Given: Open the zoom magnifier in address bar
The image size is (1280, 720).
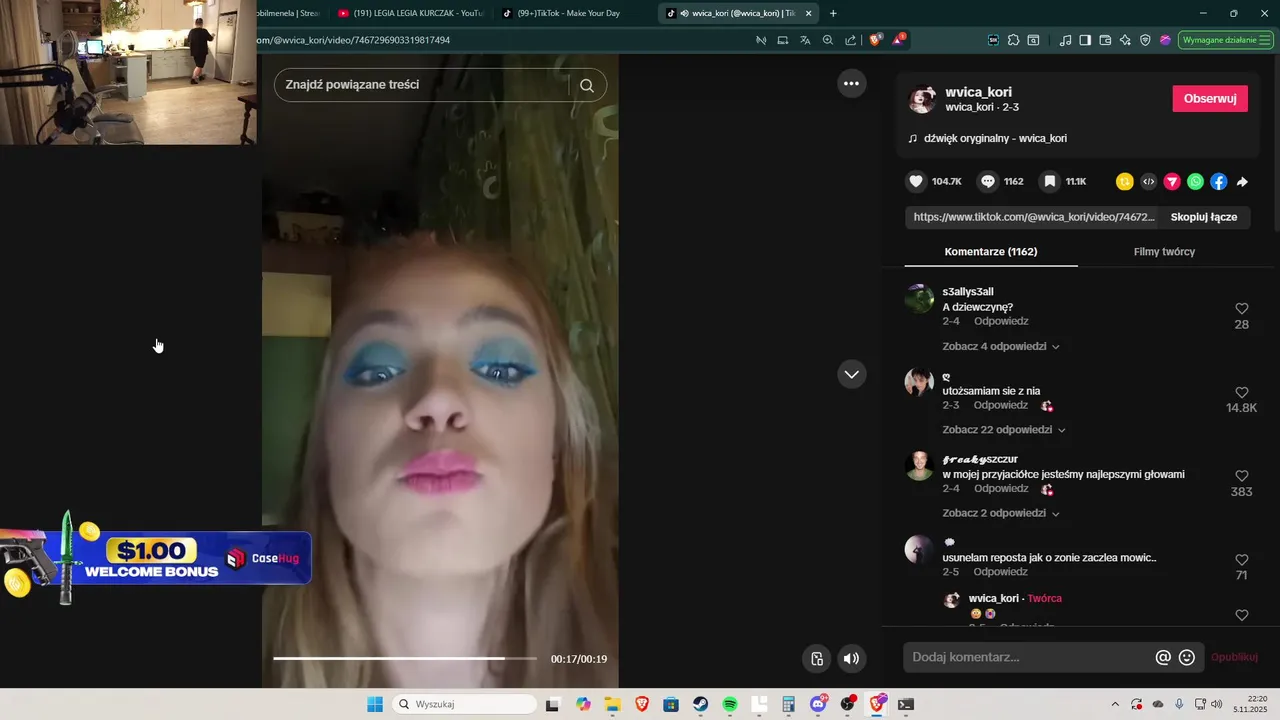Looking at the screenshot, I should (827, 40).
